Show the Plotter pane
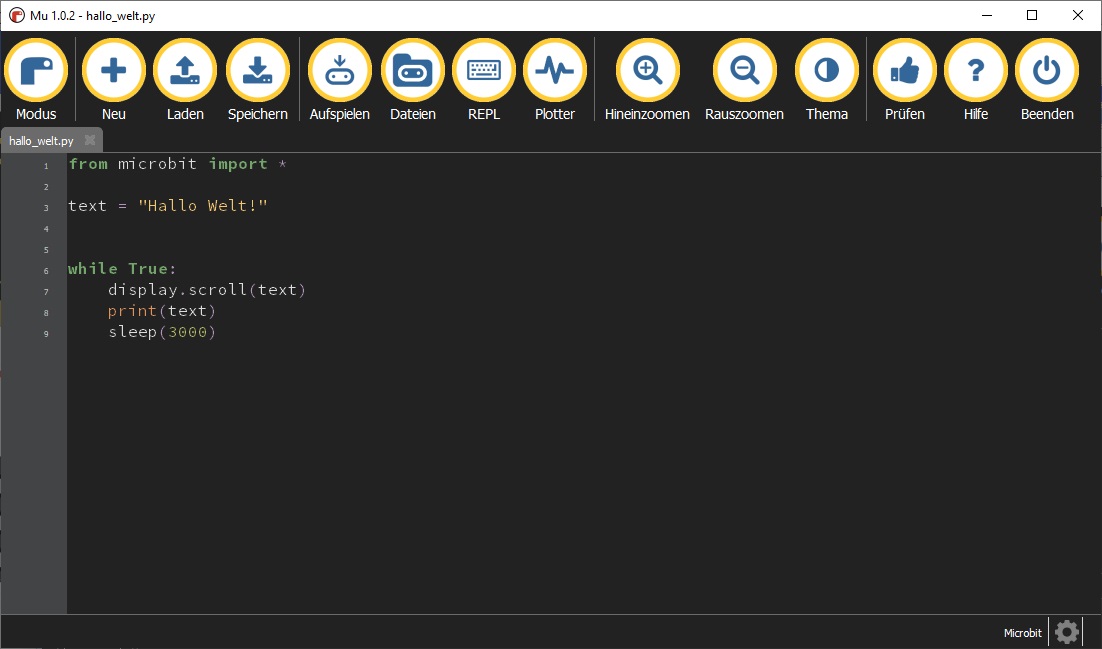The height and width of the screenshot is (649, 1102). point(555,80)
